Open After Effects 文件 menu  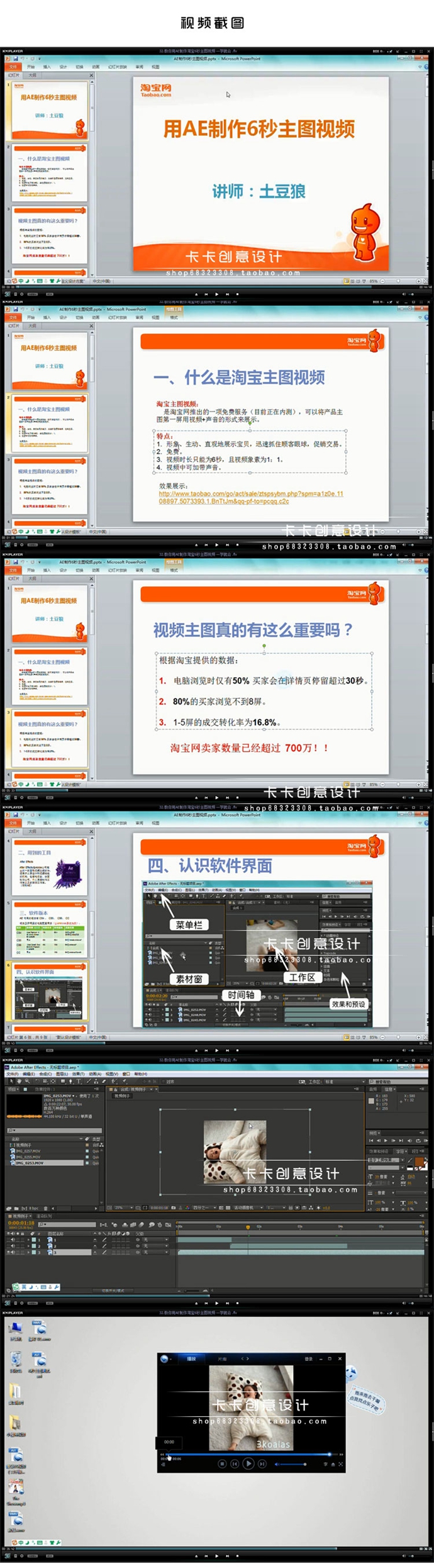coord(13,1074)
